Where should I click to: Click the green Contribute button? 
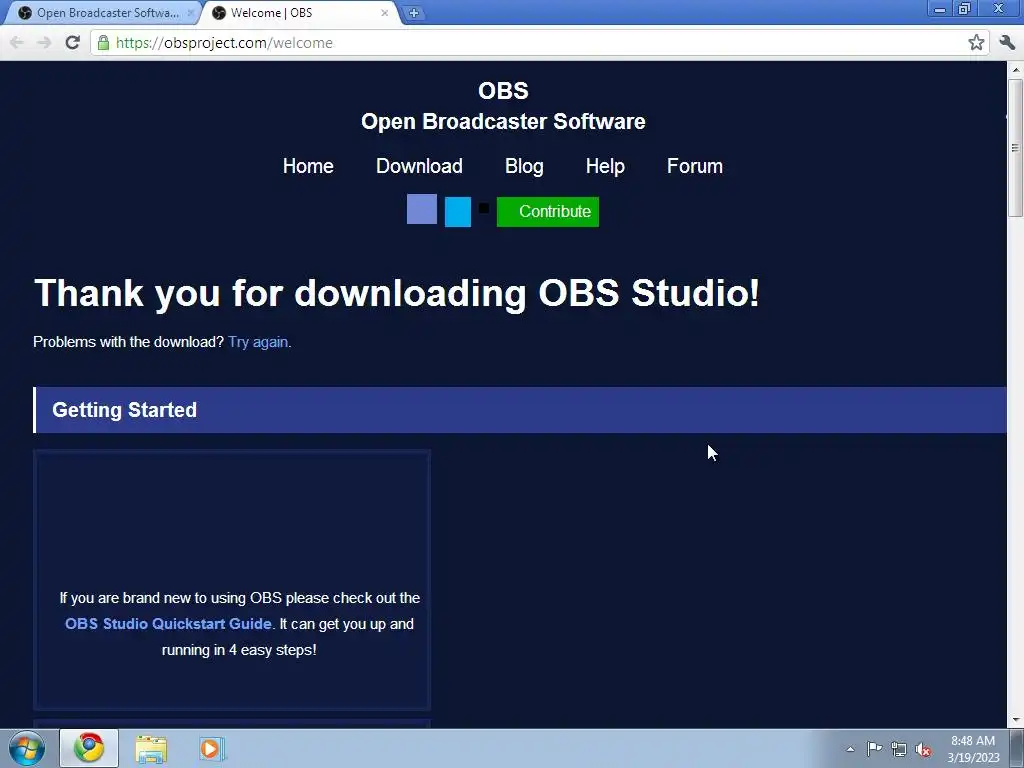pyautogui.click(x=548, y=212)
